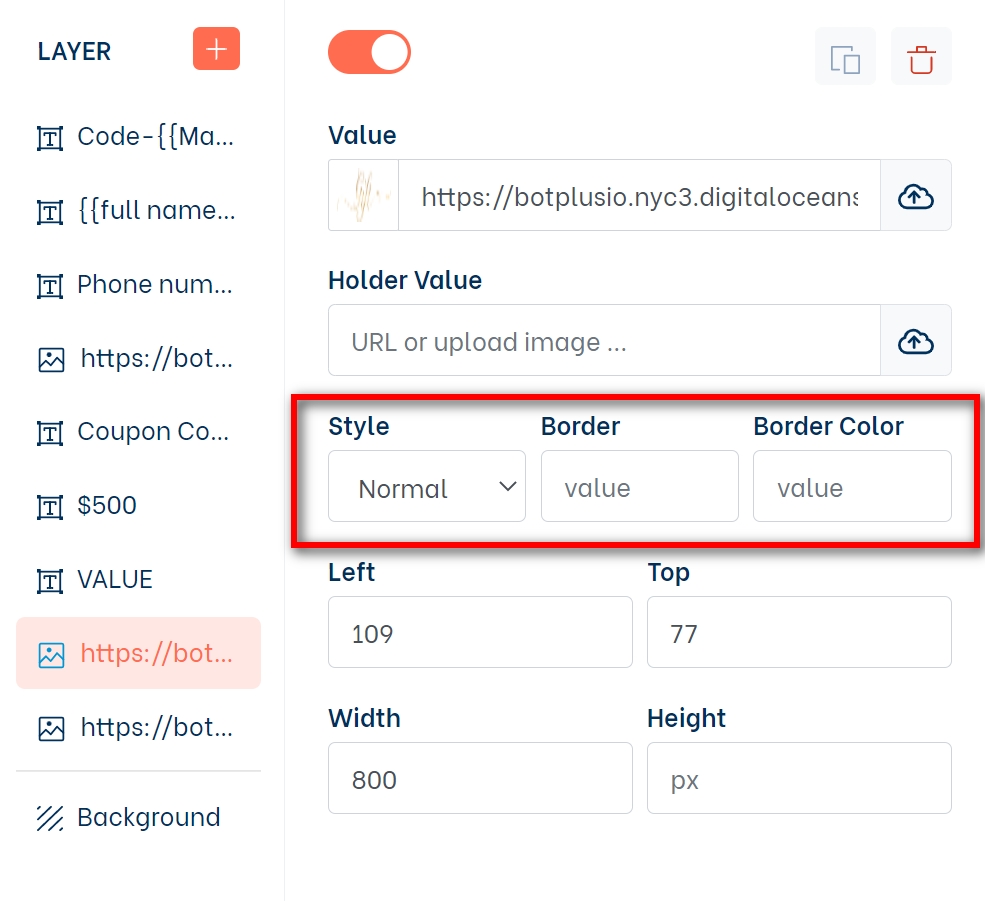Image resolution: width=985 pixels, height=901 pixels.
Task: Click the Width field showing 800
Action: (480, 779)
